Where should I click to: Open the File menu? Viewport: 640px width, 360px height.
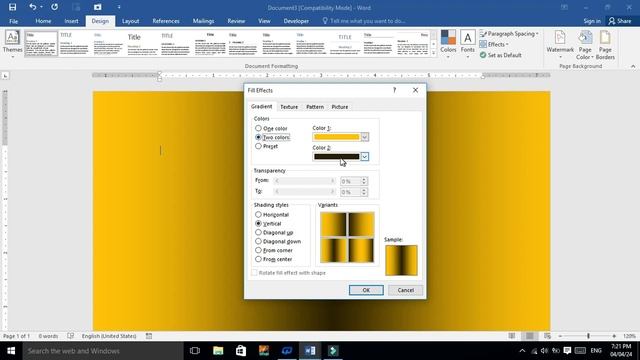(x=13, y=21)
